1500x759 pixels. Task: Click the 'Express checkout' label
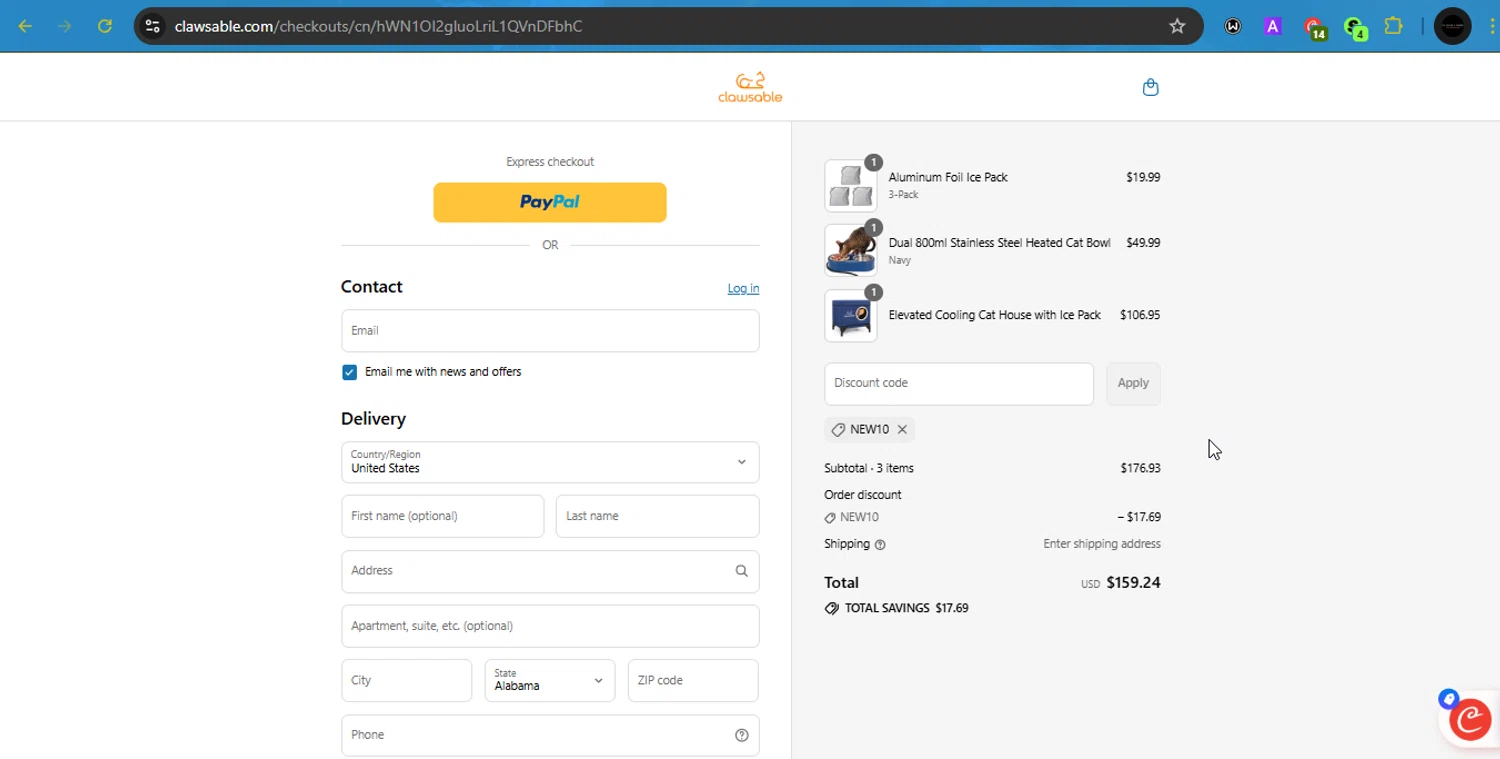pyautogui.click(x=550, y=162)
